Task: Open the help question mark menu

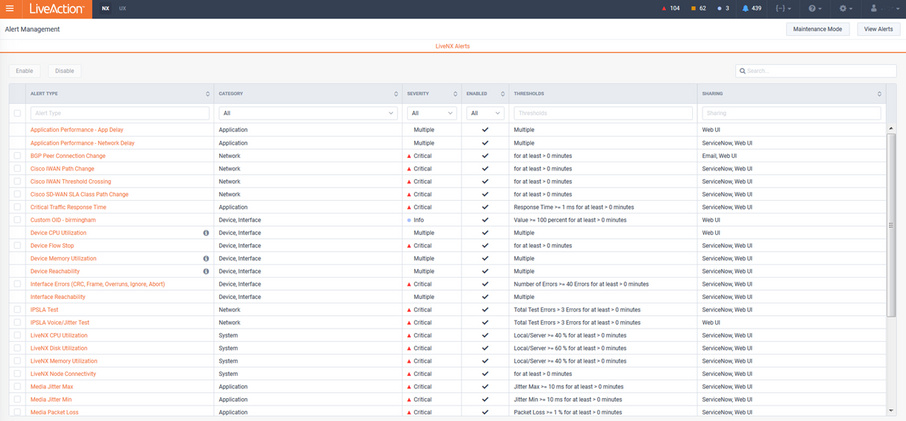Action: 815,9
